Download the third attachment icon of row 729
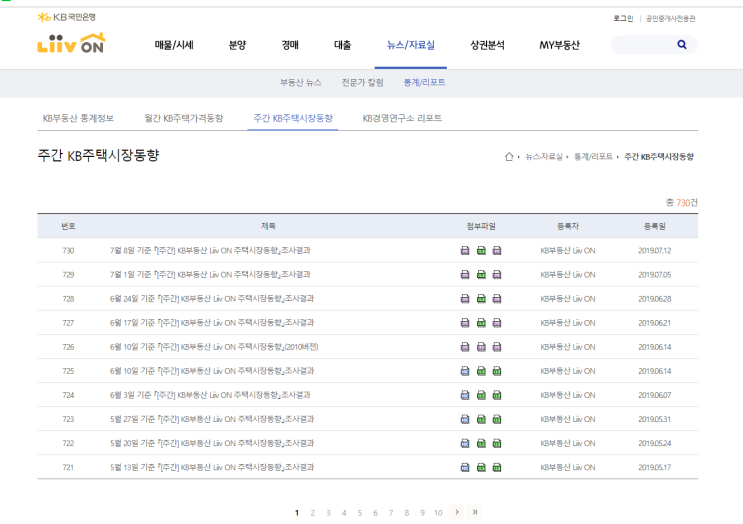 pos(497,275)
